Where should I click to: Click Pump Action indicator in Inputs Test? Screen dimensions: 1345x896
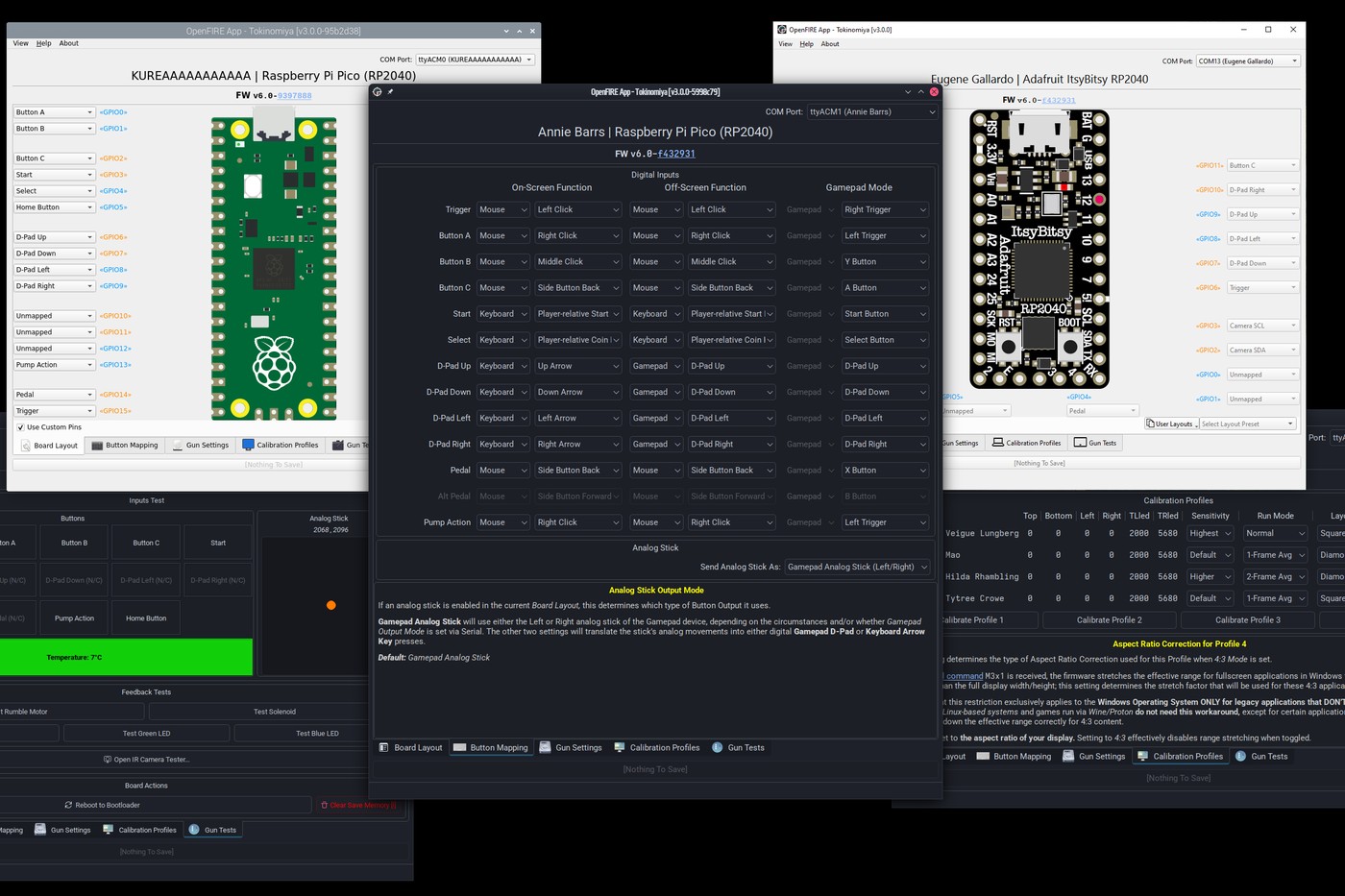(x=74, y=618)
